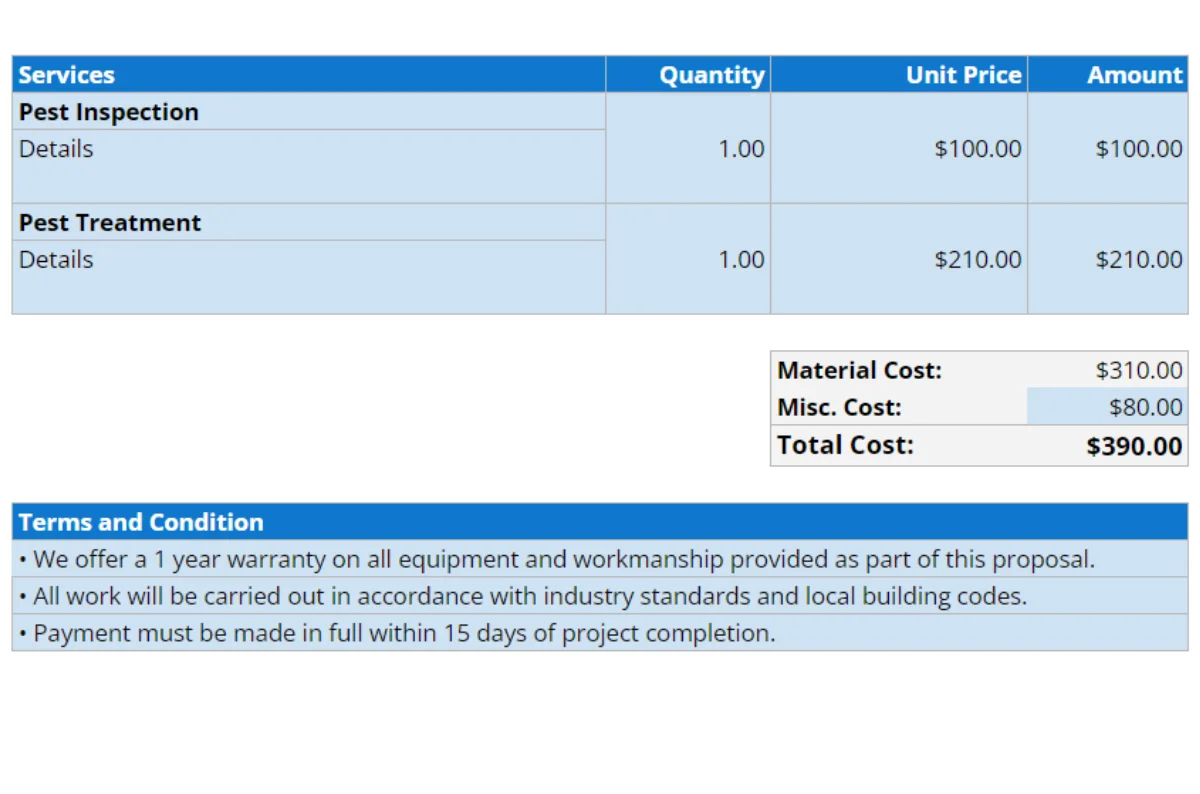Click the 1 year warranty bullet line
The width and height of the screenshot is (1200, 794).
(555, 559)
